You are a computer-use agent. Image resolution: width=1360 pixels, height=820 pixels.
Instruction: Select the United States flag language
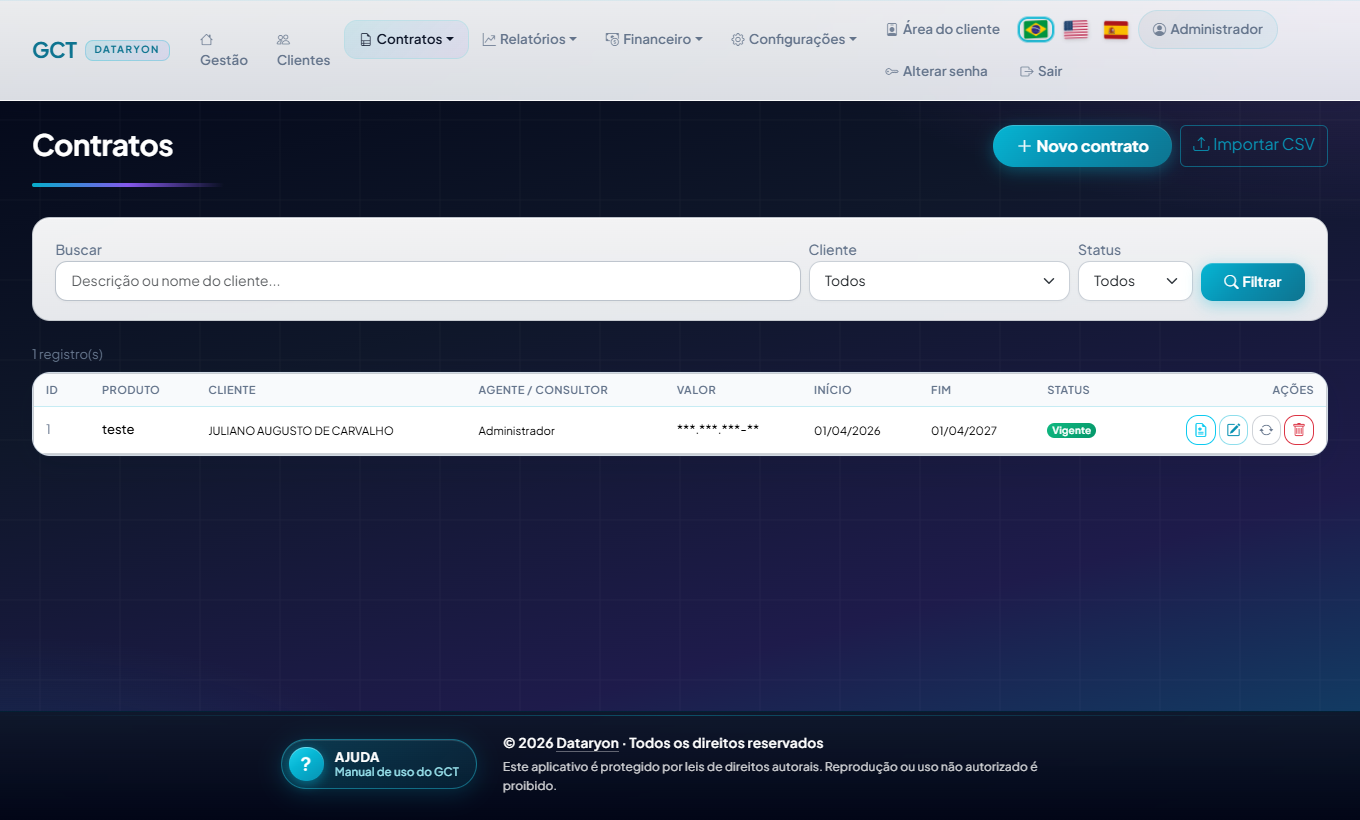[x=1076, y=29]
